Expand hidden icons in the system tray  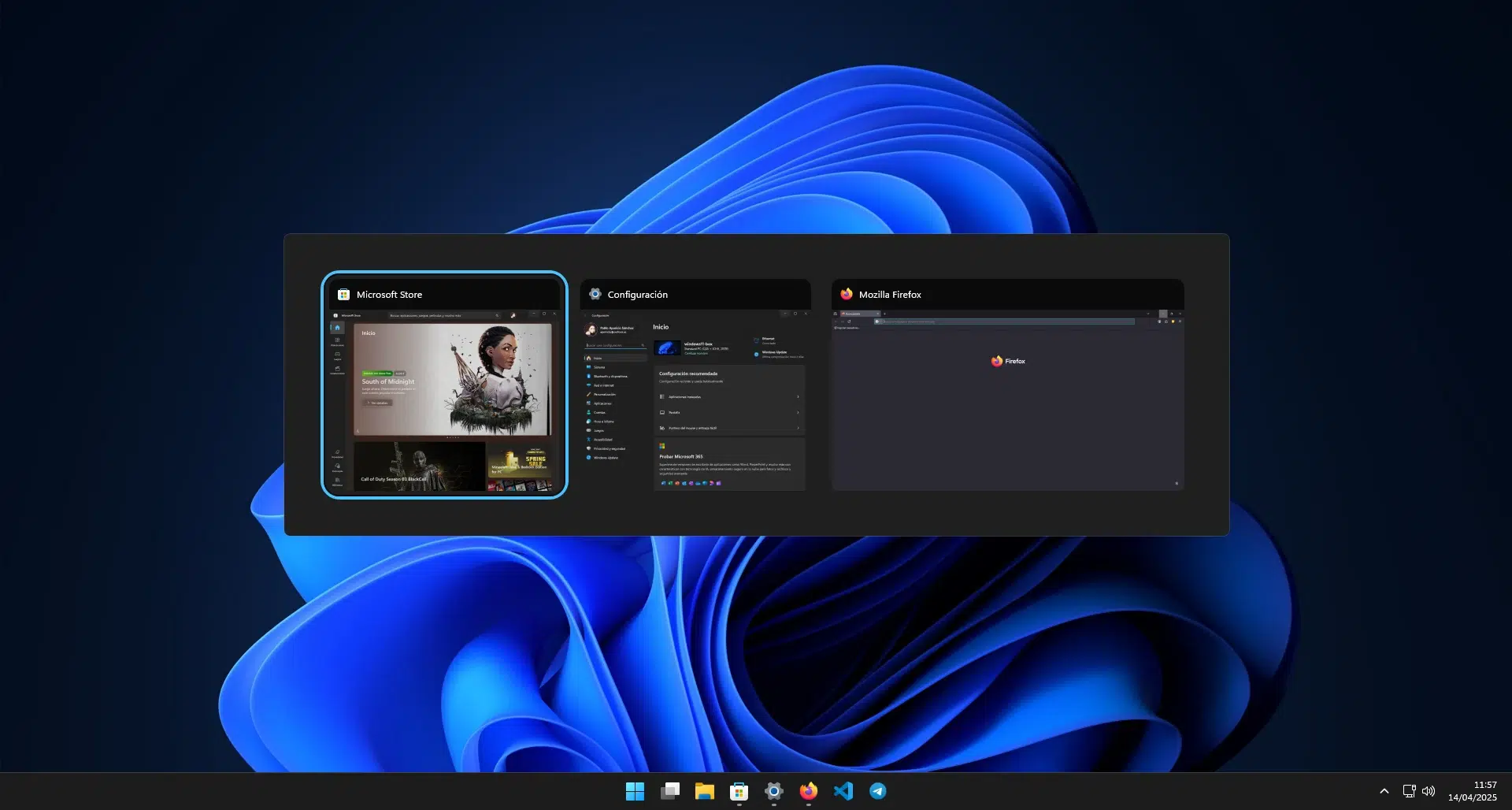pos(1384,791)
